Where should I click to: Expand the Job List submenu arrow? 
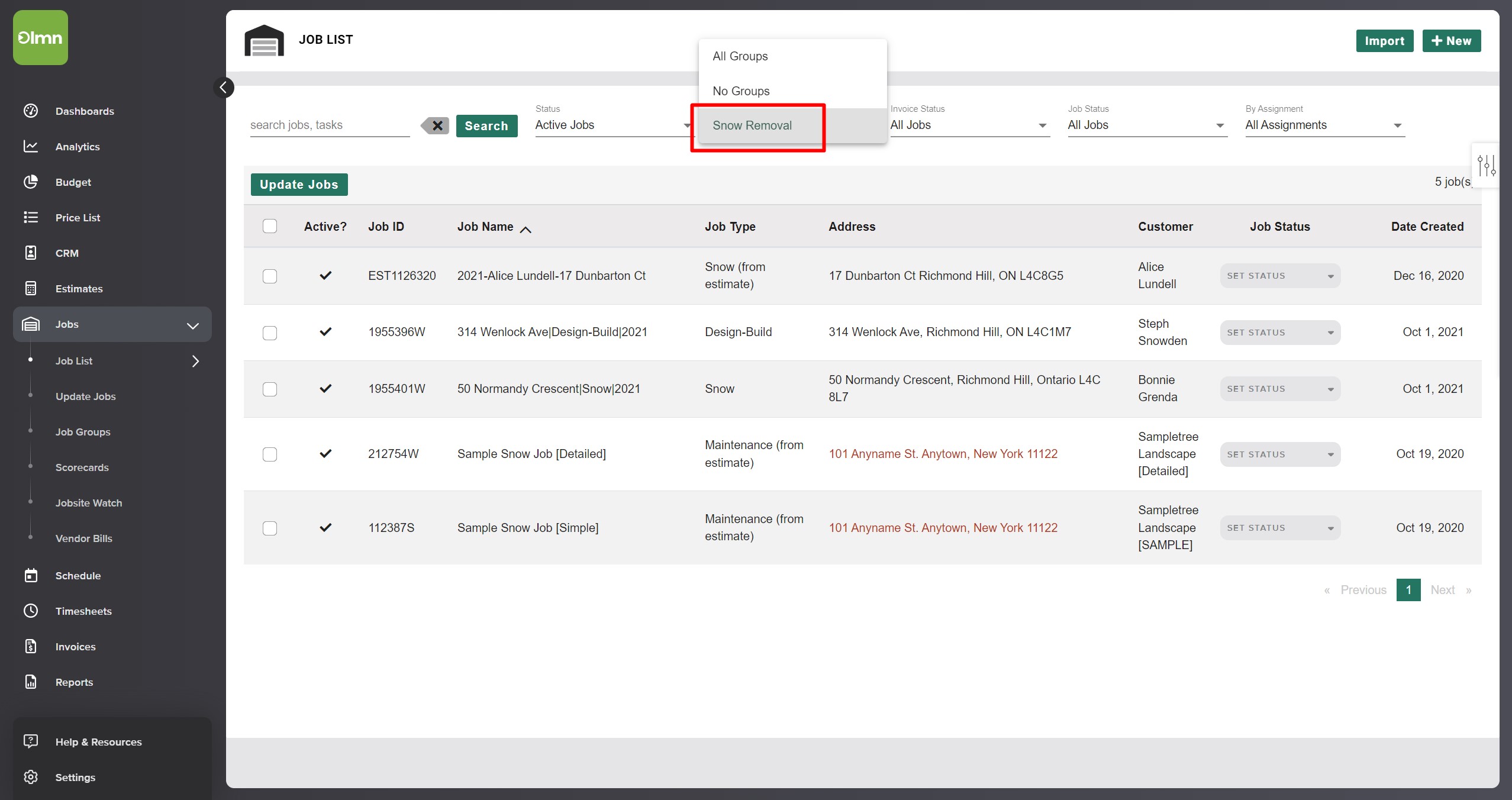click(x=196, y=361)
